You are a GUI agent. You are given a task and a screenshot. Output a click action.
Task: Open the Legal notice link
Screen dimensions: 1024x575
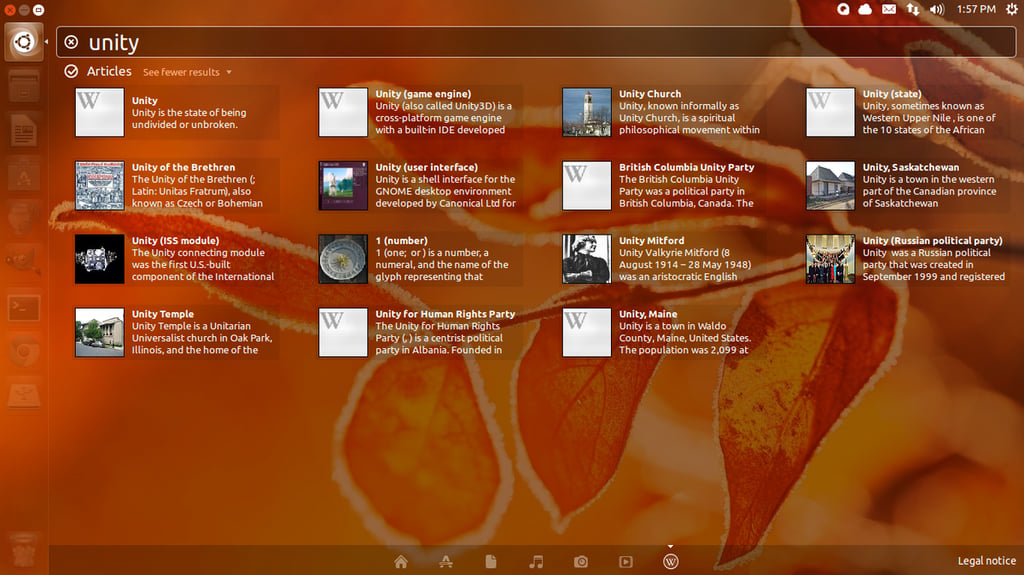tap(986, 561)
